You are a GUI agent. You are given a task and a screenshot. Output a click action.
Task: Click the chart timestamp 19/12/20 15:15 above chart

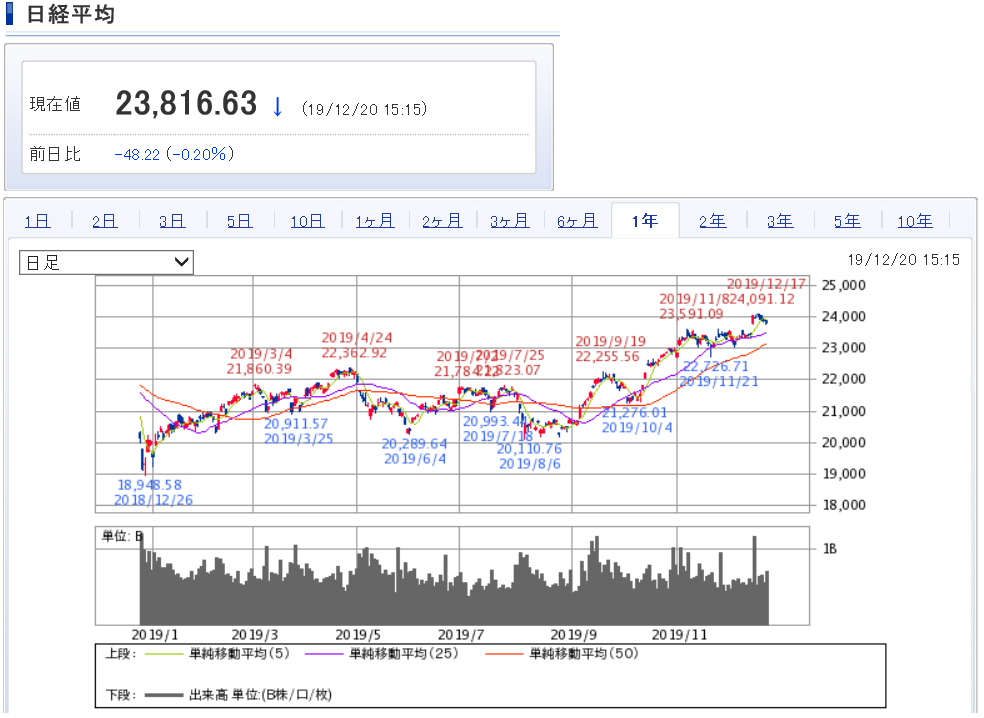[903, 260]
